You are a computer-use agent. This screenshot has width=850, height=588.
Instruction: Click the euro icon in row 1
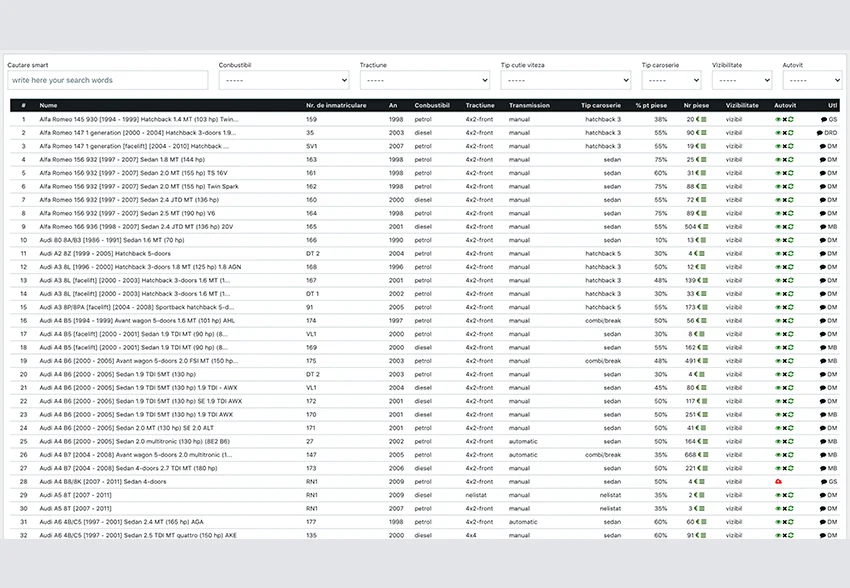698,119
